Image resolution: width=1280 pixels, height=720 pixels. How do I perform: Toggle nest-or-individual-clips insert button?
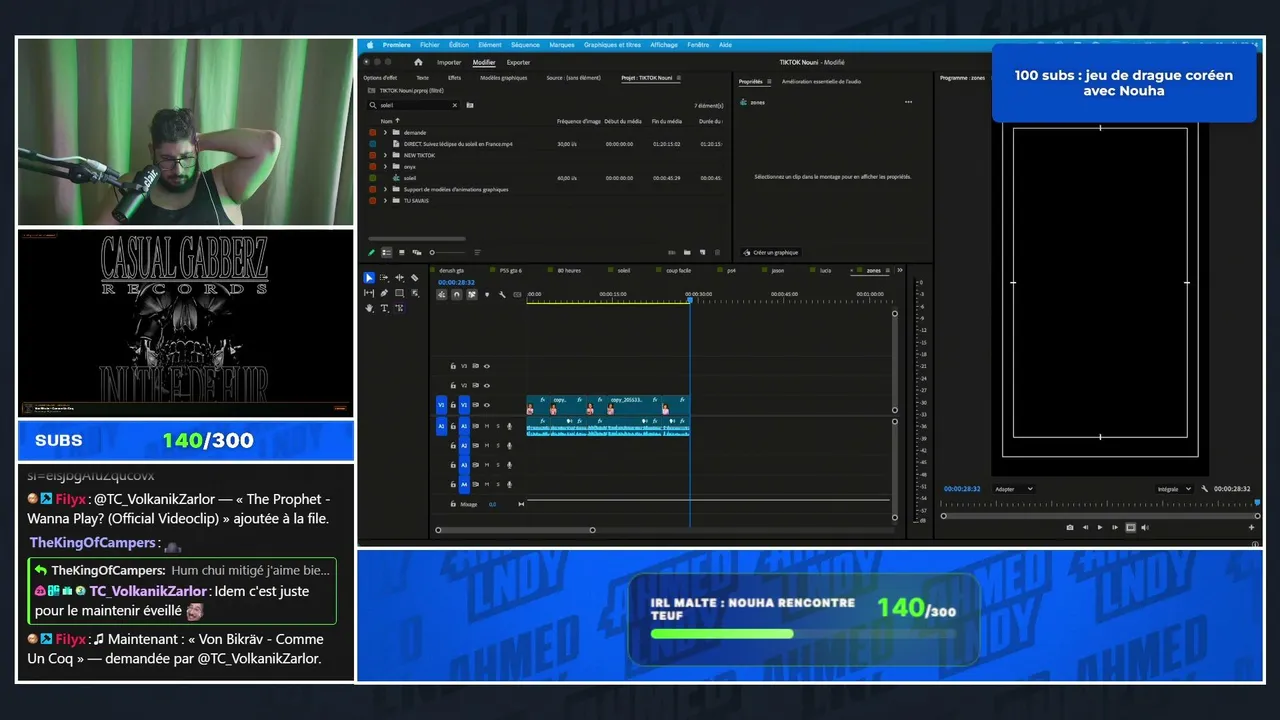(x=442, y=294)
